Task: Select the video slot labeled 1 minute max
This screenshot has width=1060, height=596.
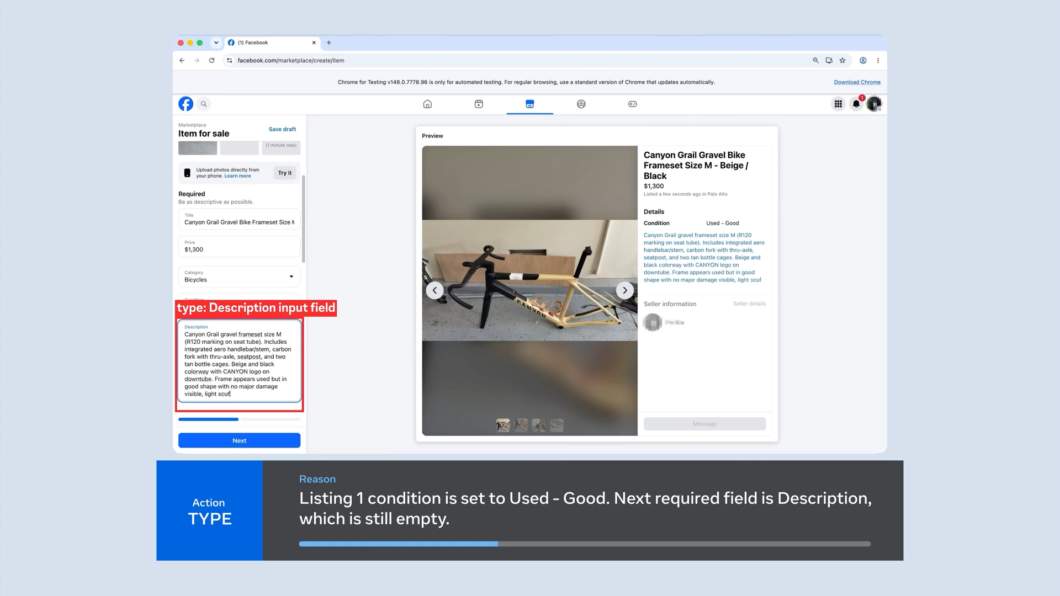Action: coord(281,147)
